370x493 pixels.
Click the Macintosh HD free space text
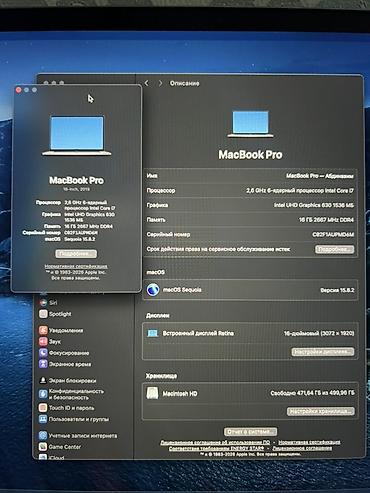(x=312, y=393)
